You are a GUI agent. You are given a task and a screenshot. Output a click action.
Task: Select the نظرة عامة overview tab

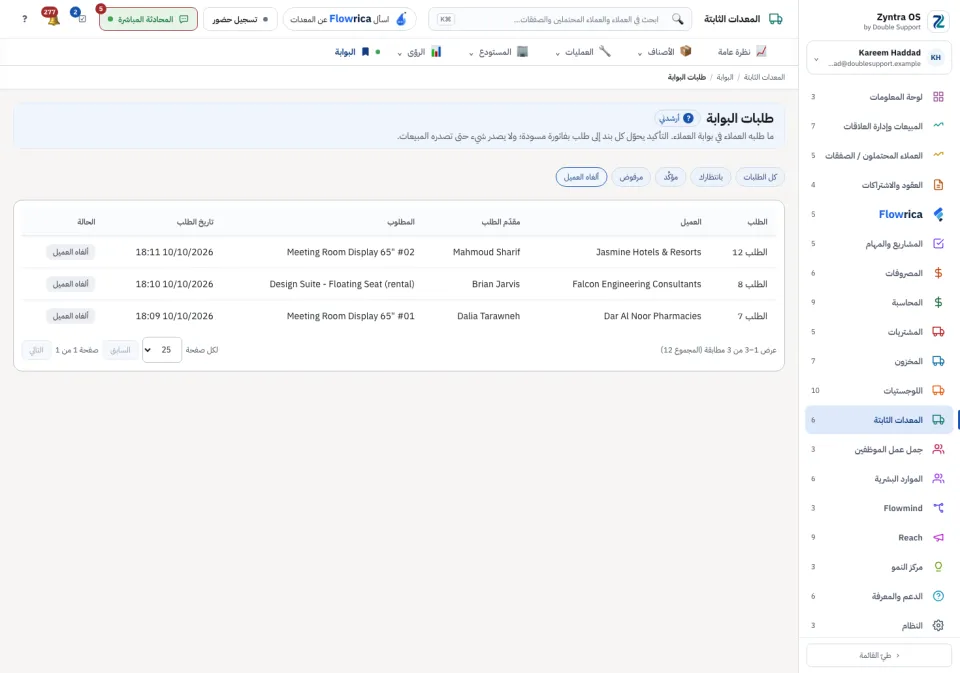click(x=742, y=52)
